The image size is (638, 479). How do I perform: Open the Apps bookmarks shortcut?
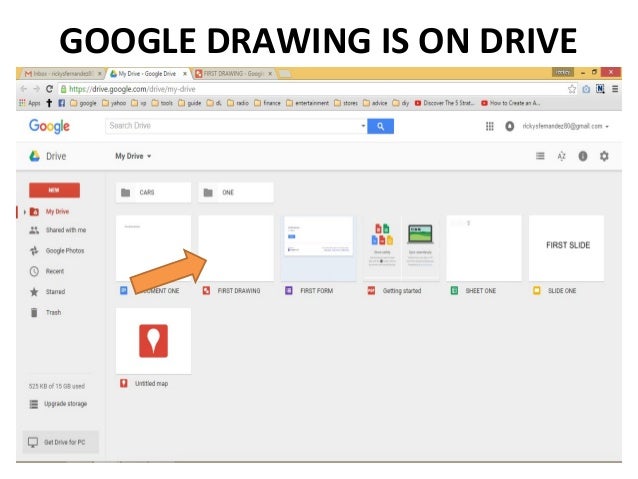click(x=30, y=103)
